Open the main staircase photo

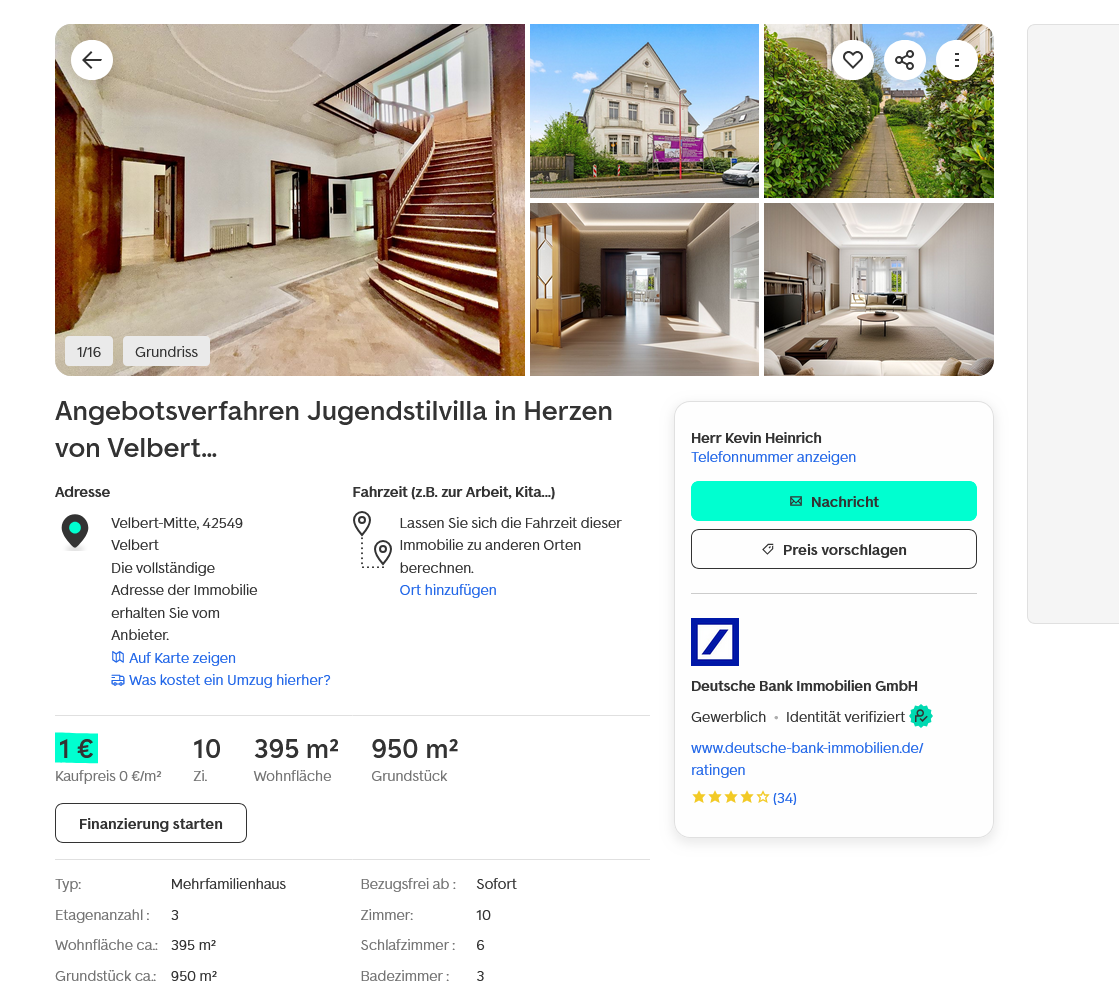(290, 200)
